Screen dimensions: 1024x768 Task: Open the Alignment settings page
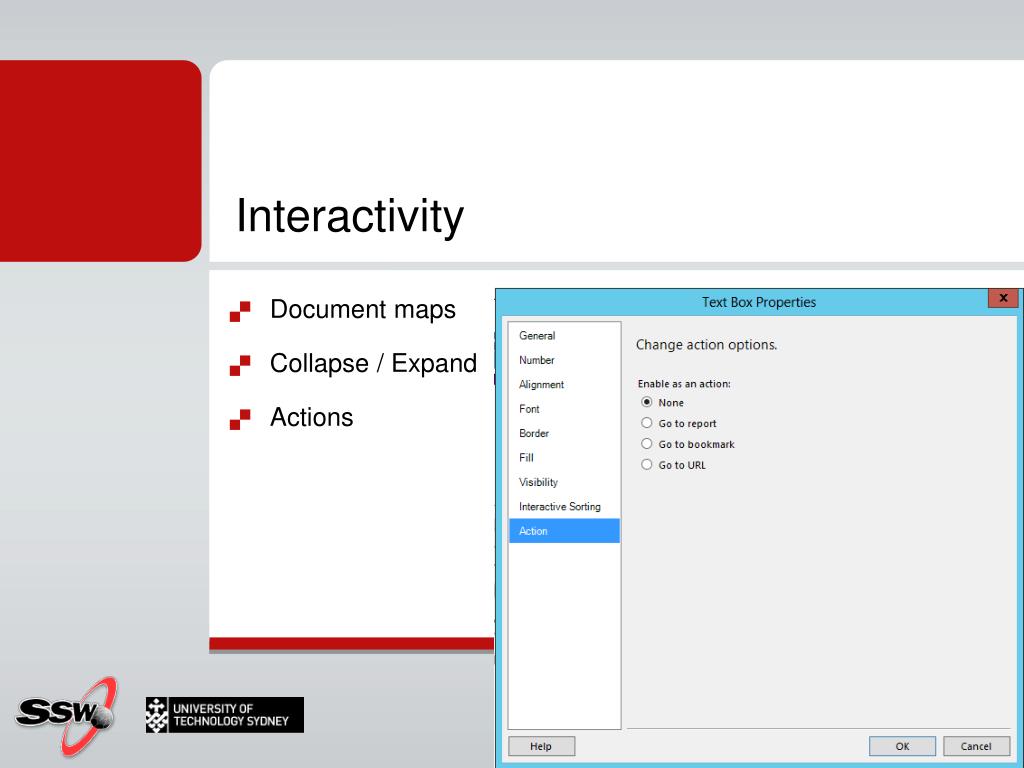click(x=564, y=385)
